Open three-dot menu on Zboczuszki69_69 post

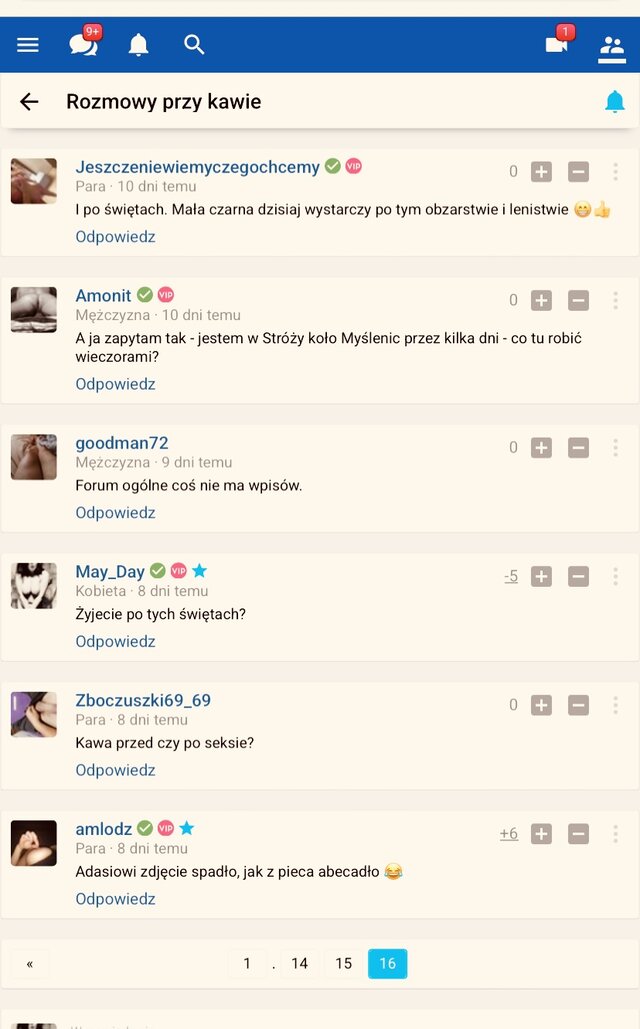click(x=615, y=705)
